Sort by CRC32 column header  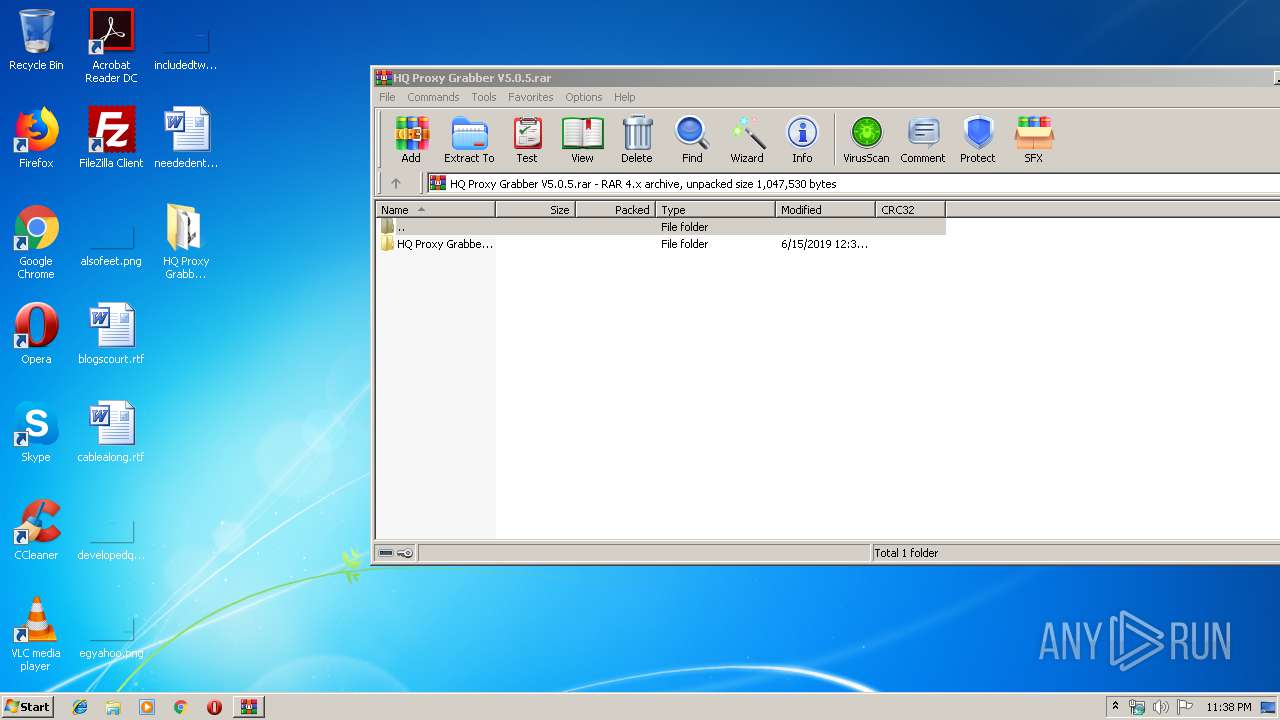pos(910,210)
